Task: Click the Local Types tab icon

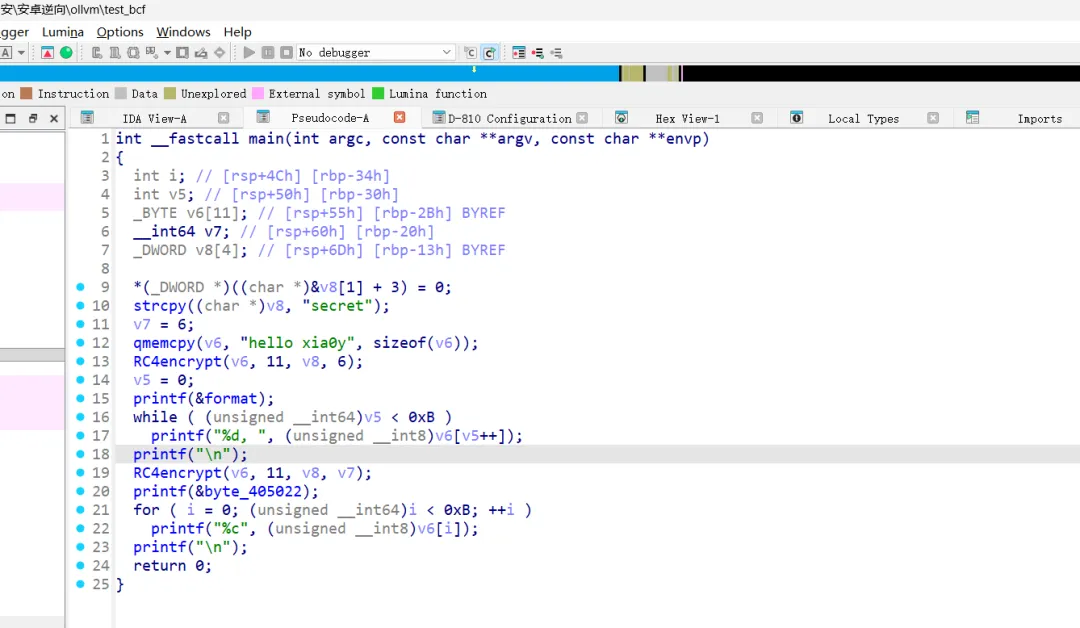Action: pyautogui.click(x=796, y=118)
